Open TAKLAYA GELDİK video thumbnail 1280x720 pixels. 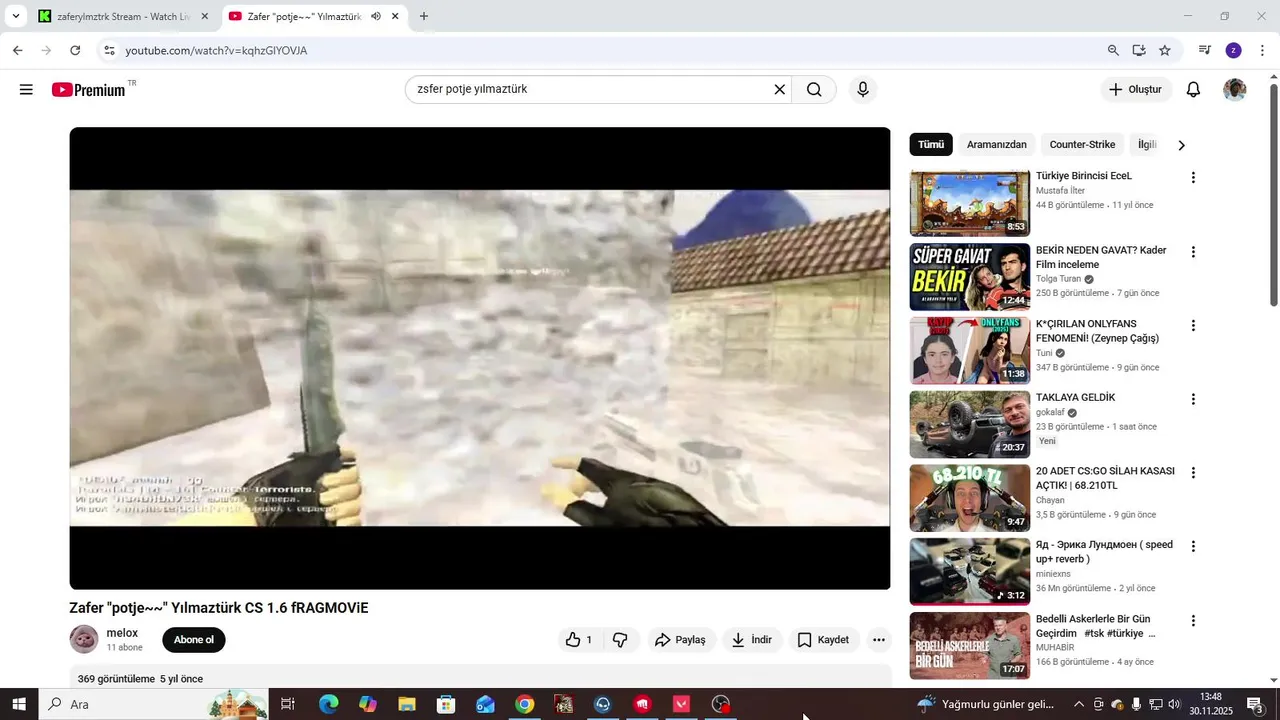click(969, 425)
